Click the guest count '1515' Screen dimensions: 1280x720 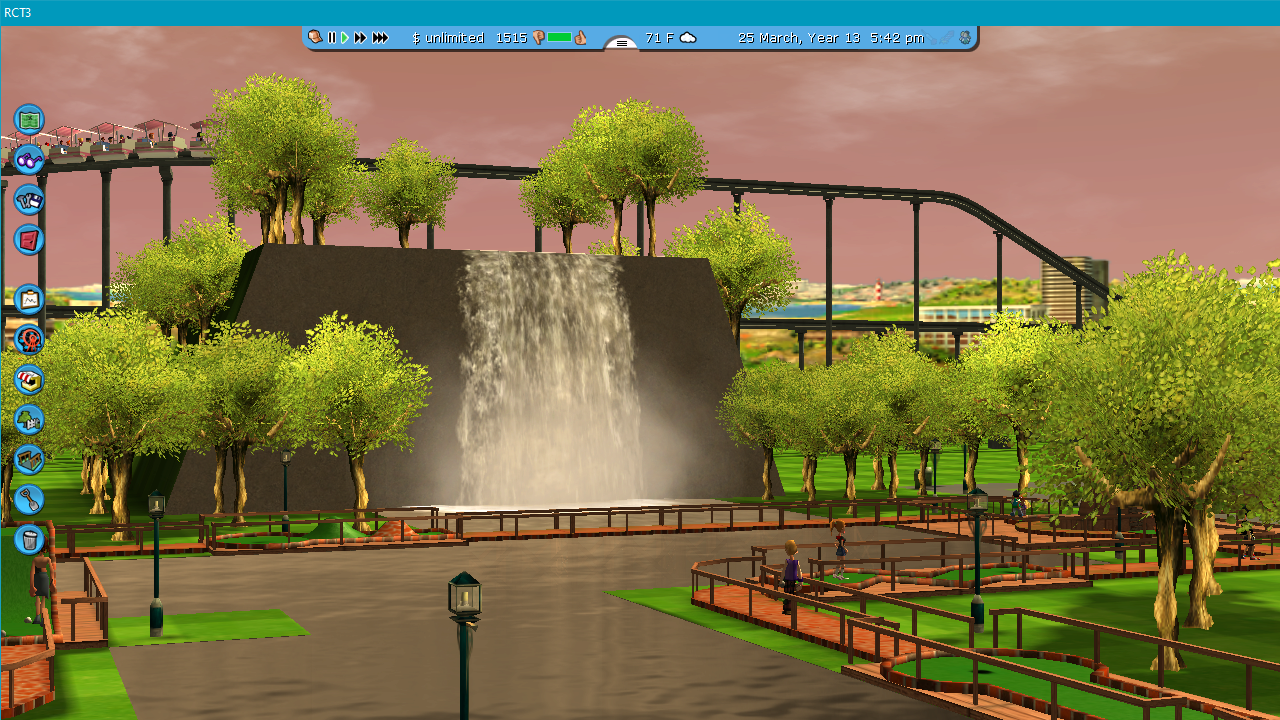(510, 38)
